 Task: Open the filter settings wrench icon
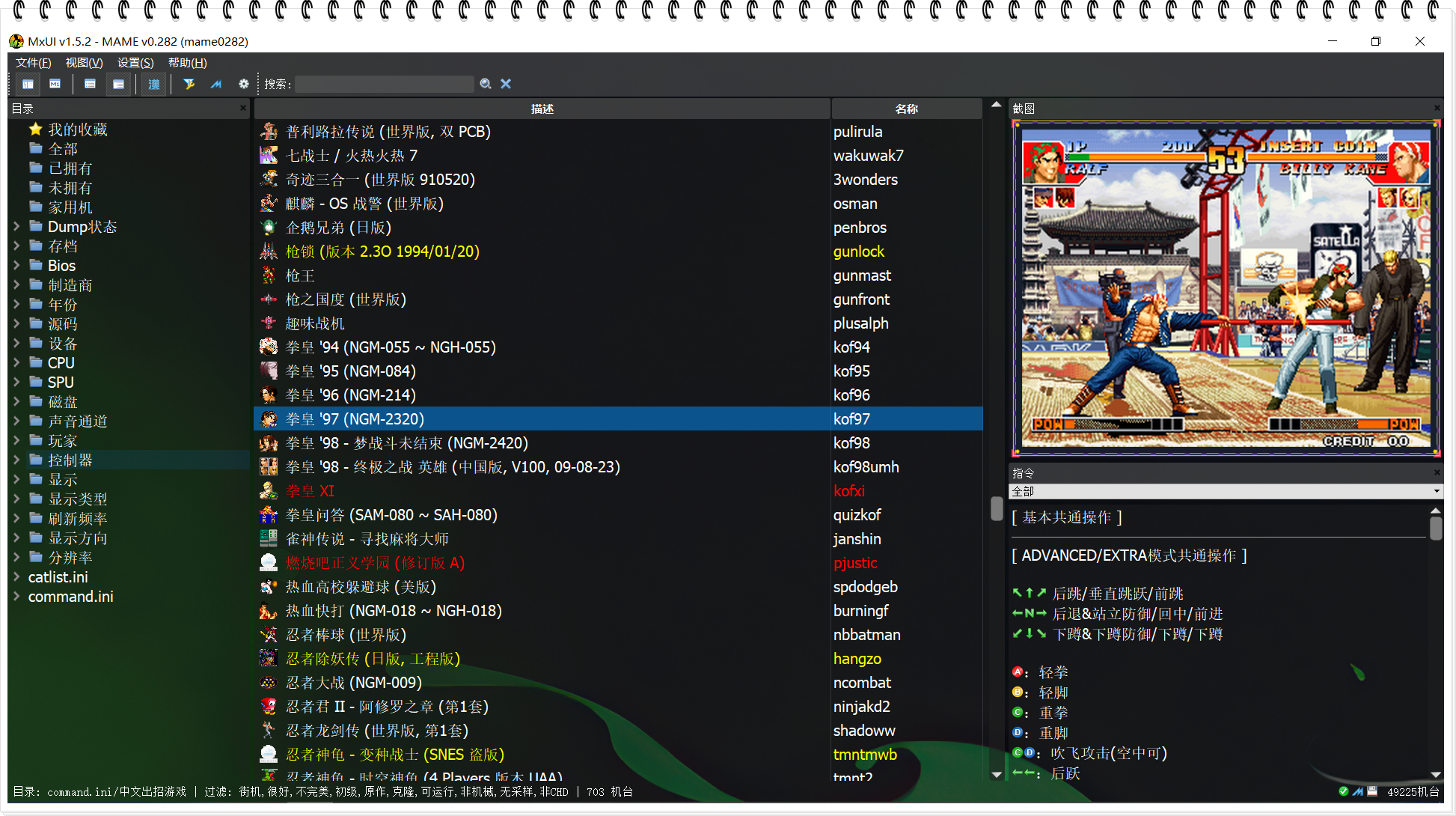pyautogui.click(x=189, y=84)
